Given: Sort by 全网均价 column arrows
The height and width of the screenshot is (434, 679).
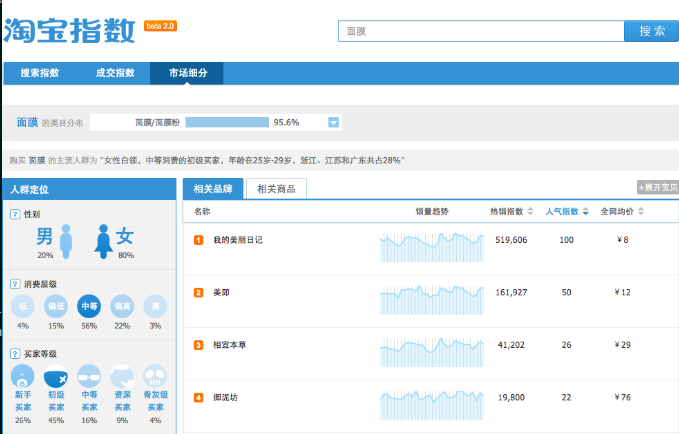Looking at the screenshot, I should tap(641, 211).
